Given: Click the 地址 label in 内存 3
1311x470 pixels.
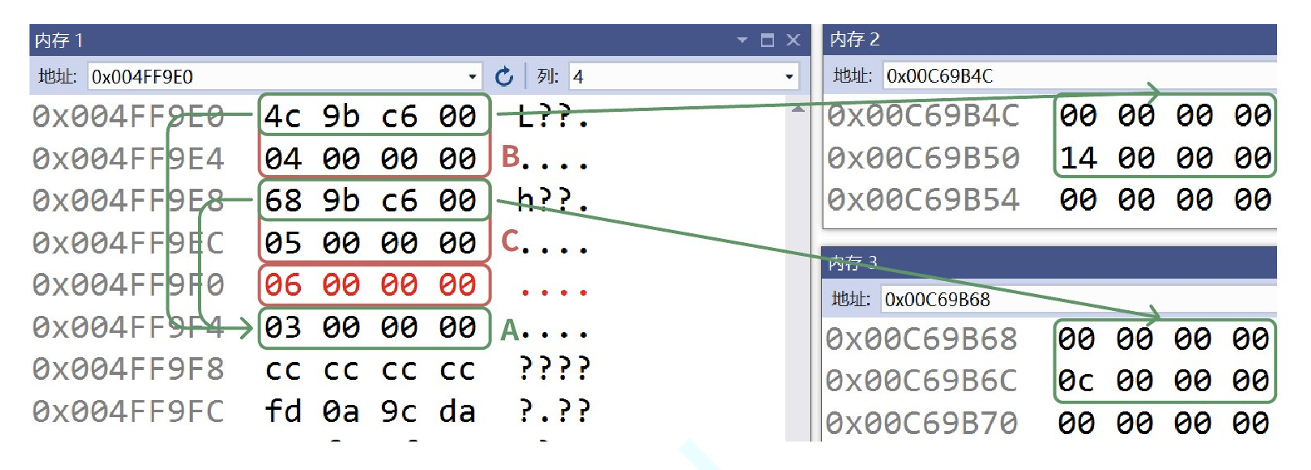Looking at the screenshot, I should (852, 298).
